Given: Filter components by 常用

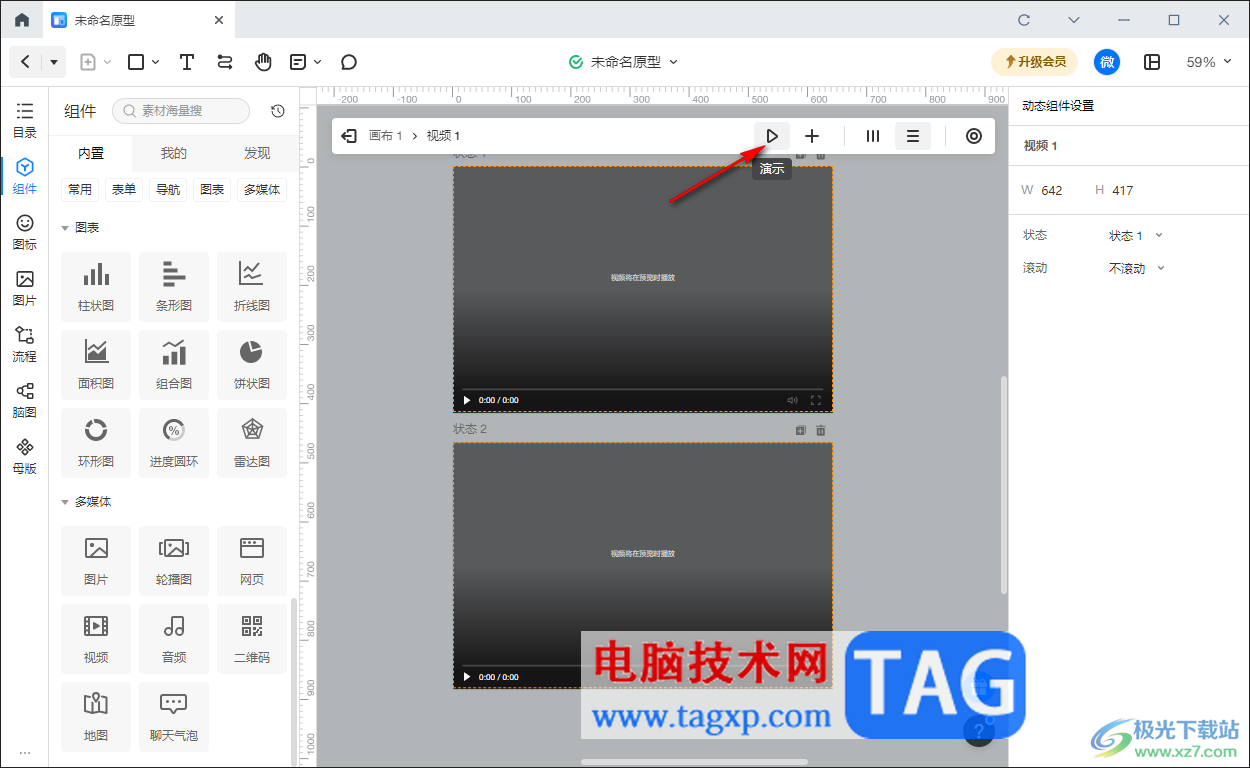Looking at the screenshot, I should [x=80, y=190].
